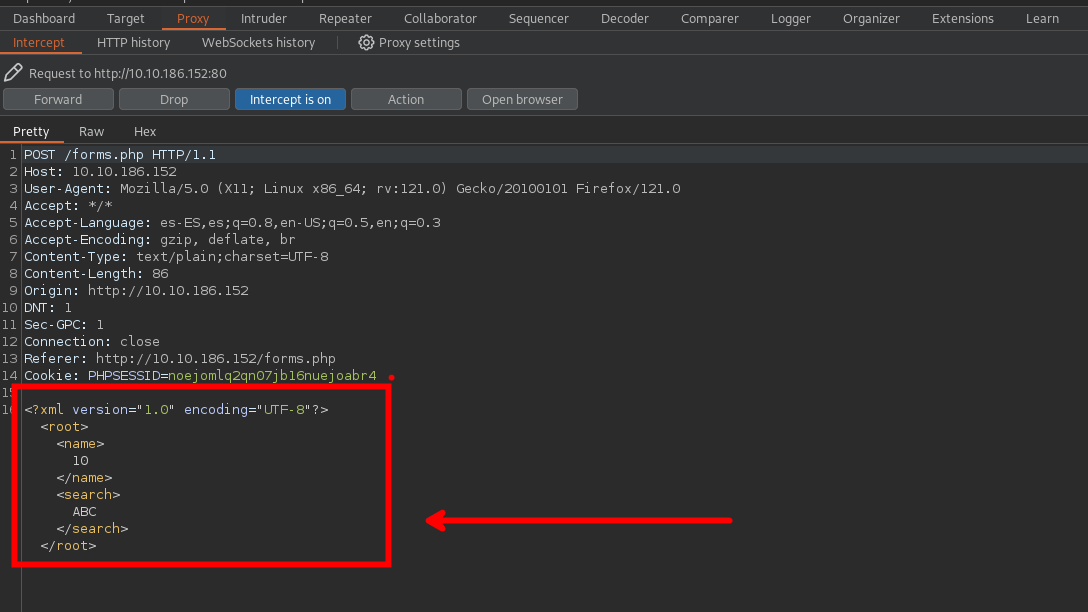
Task: Select the Raw view tab
Action: (x=91, y=132)
